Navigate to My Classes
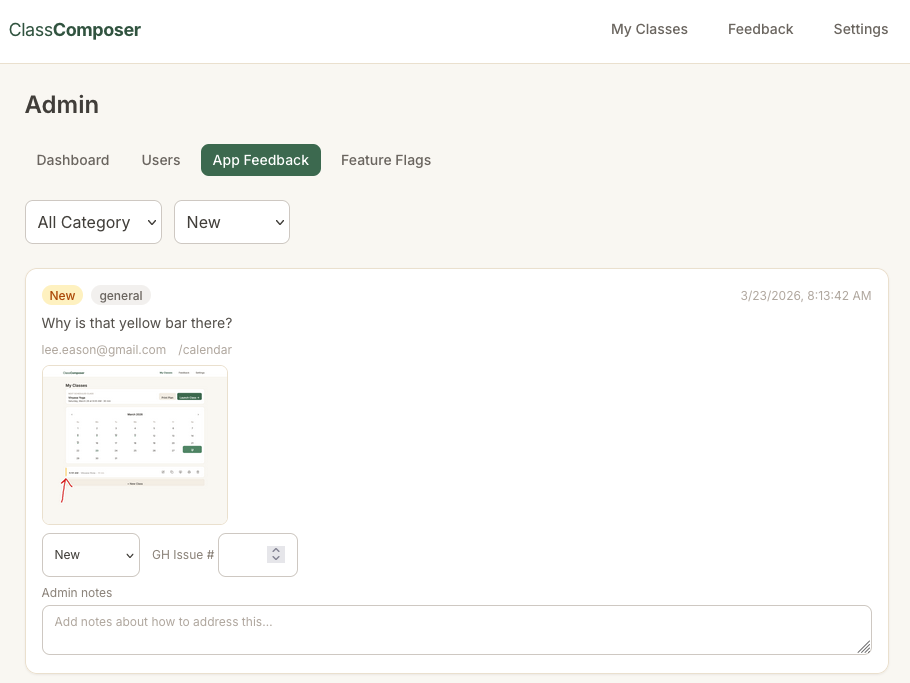 pyautogui.click(x=648, y=29)
